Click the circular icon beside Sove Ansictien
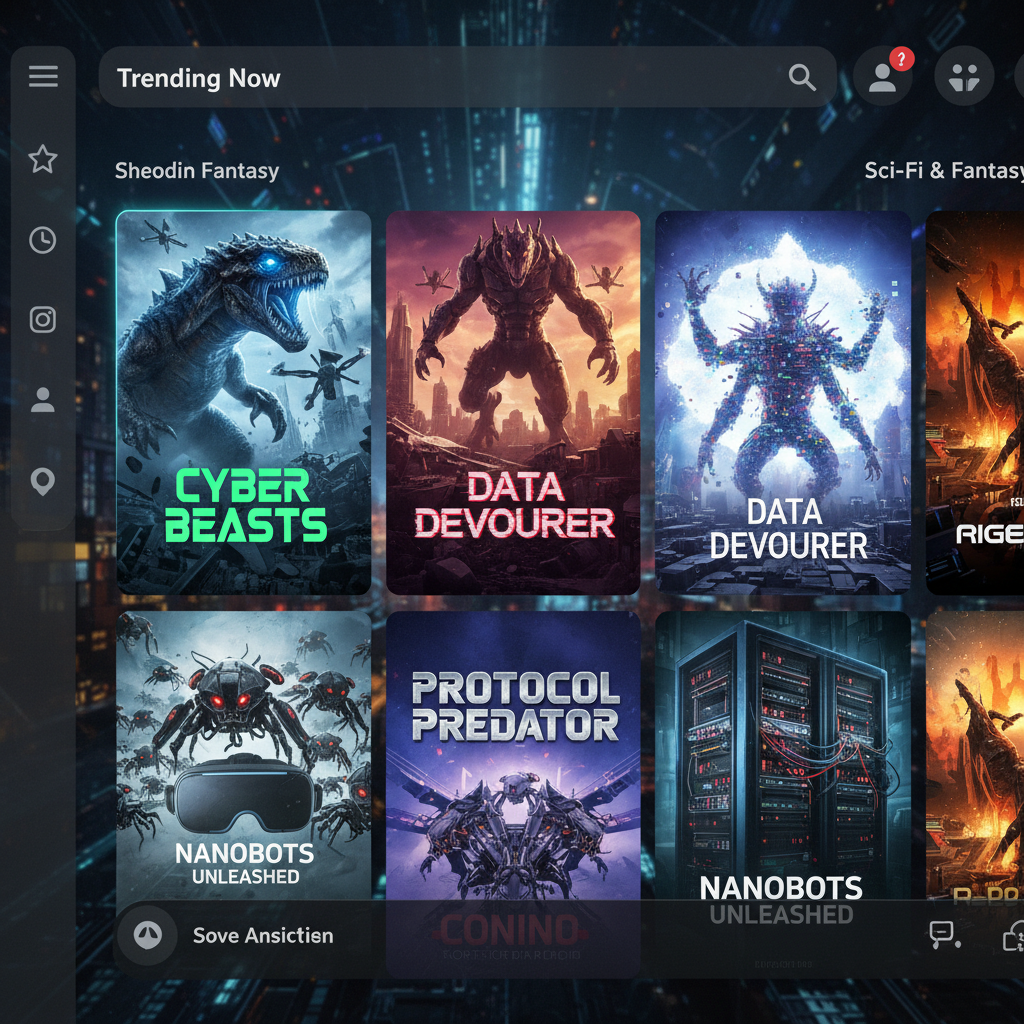The height and width of the screenshot is (1024, 1024). click(148, 936)
